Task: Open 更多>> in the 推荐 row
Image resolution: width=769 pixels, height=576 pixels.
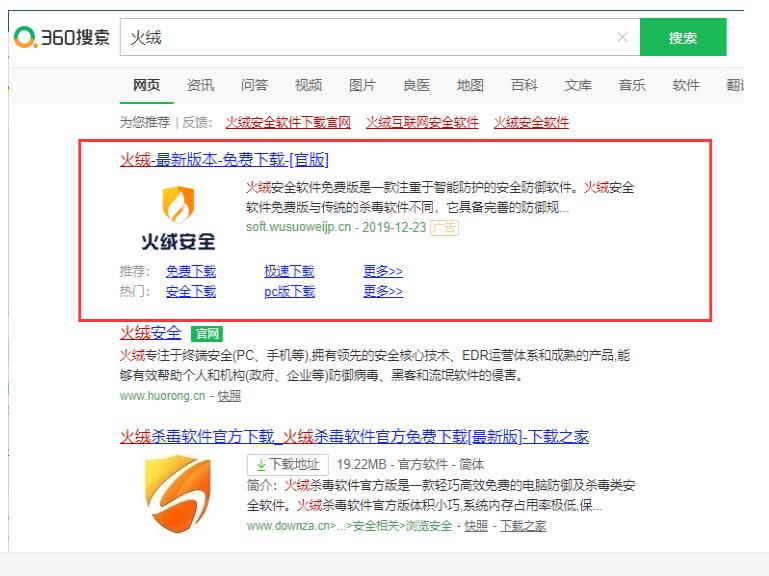Action: [383, 271]
